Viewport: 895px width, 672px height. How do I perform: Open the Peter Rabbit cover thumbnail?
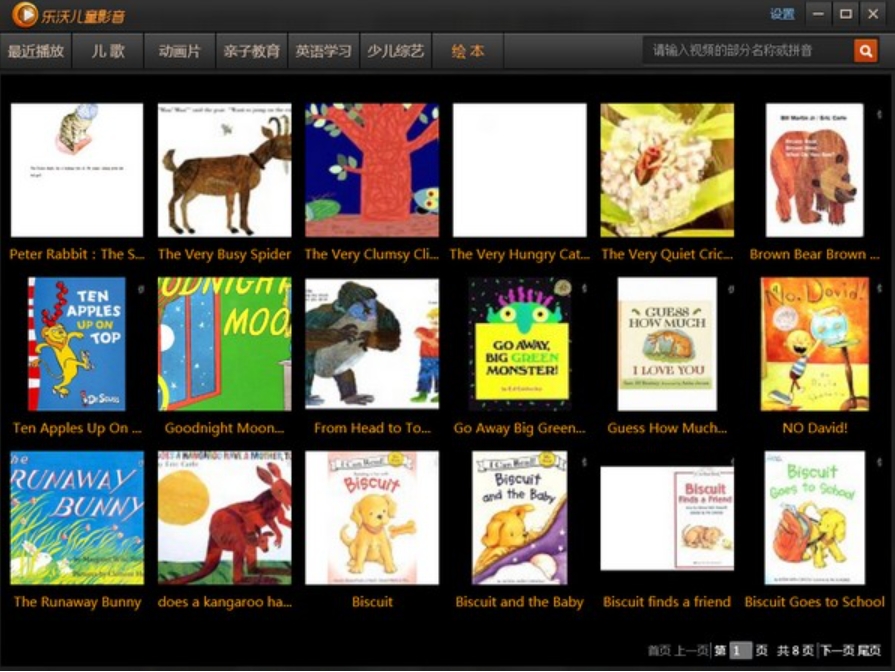pos(77,170)
